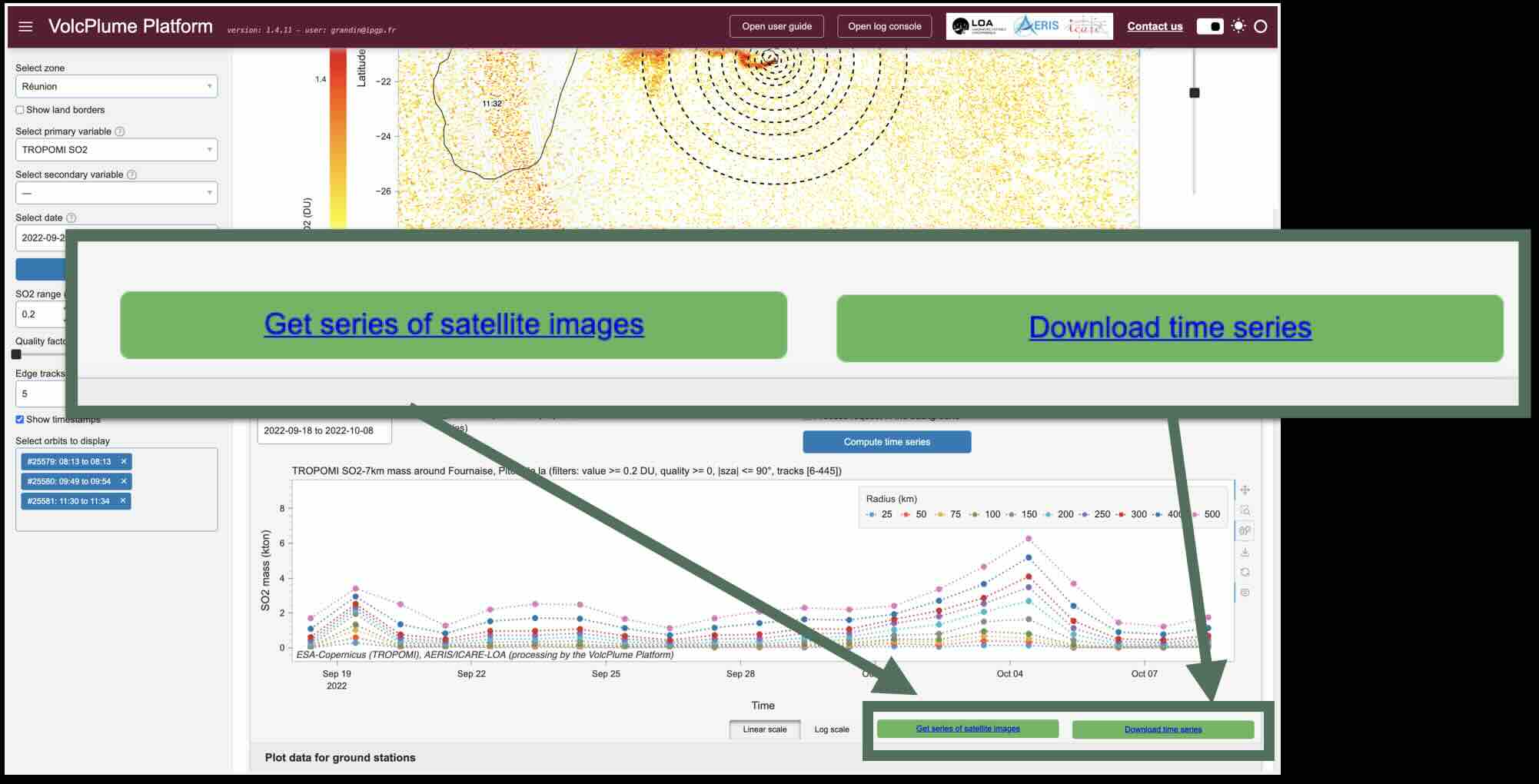Screen dimensions: 1539x784
Task: Switch to Linear scale tab
Action: click(764, 729)
